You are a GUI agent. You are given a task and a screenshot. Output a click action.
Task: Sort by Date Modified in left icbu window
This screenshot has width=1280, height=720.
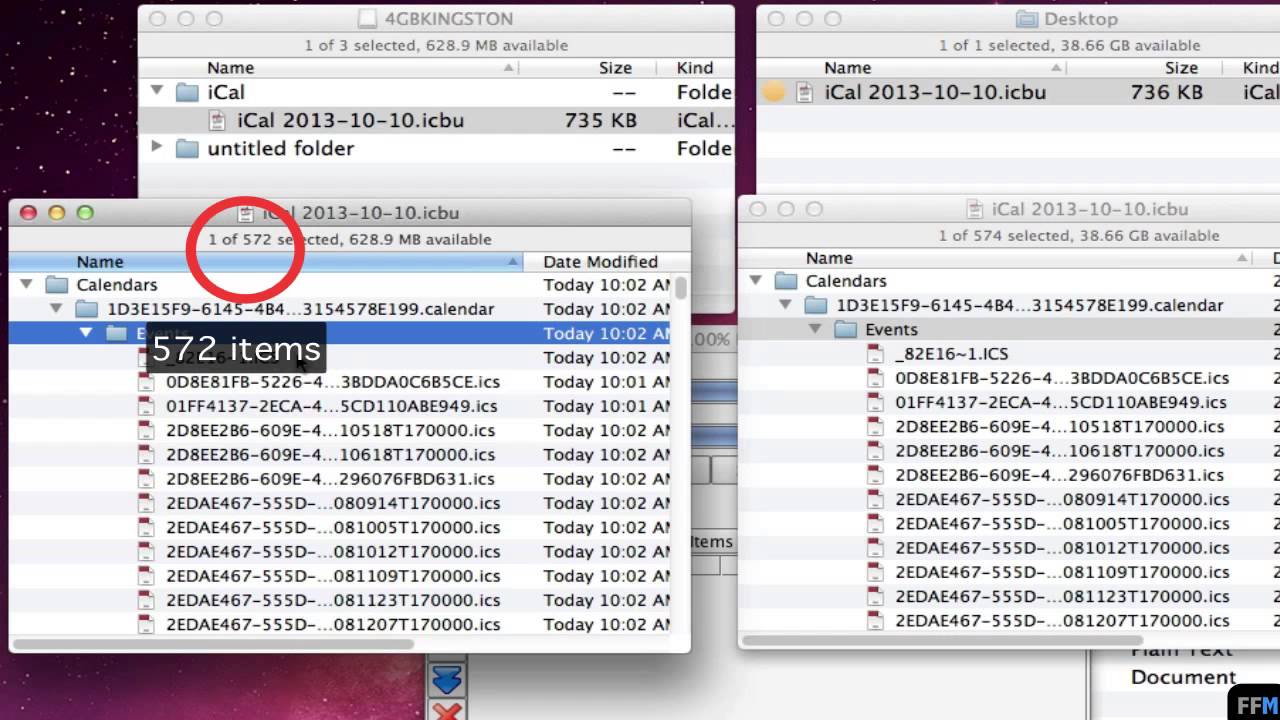(600, 262)
